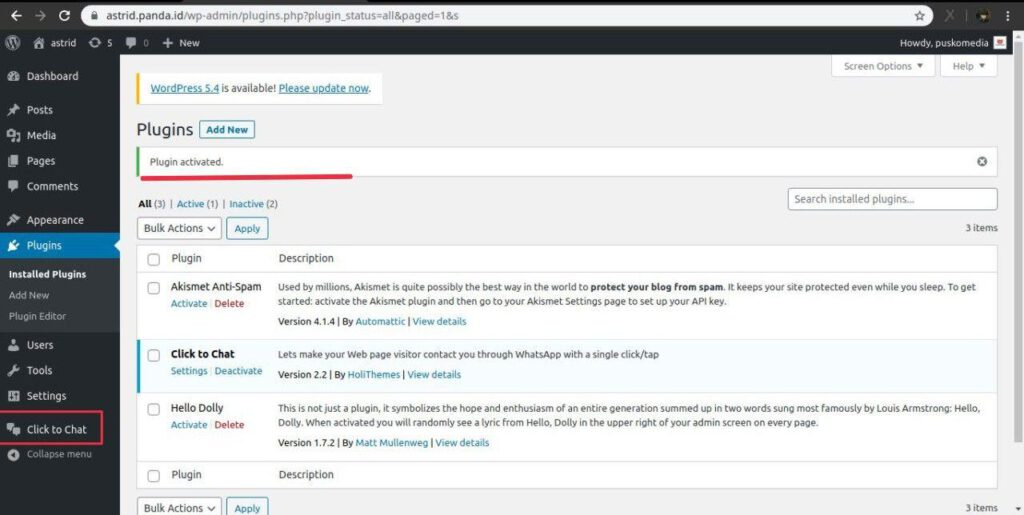Open the Matt Mullenweg author link
This screenshot has width=1024, height=515.
point(392,443)
